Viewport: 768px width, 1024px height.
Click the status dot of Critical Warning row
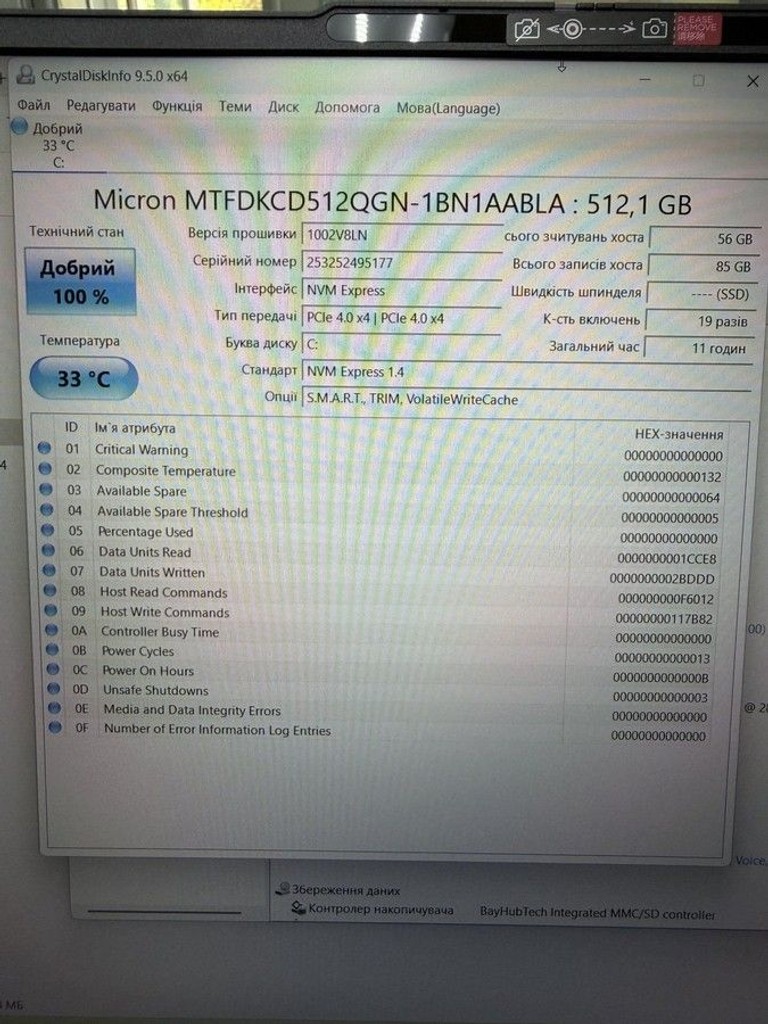click(44, 448)
